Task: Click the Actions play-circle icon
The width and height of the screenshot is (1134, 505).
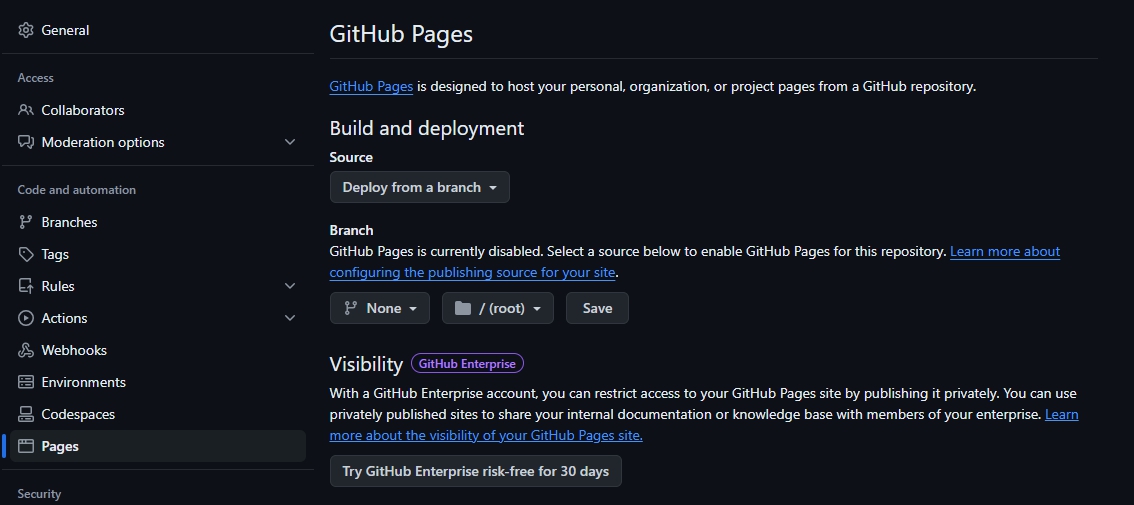Action: 26,318
